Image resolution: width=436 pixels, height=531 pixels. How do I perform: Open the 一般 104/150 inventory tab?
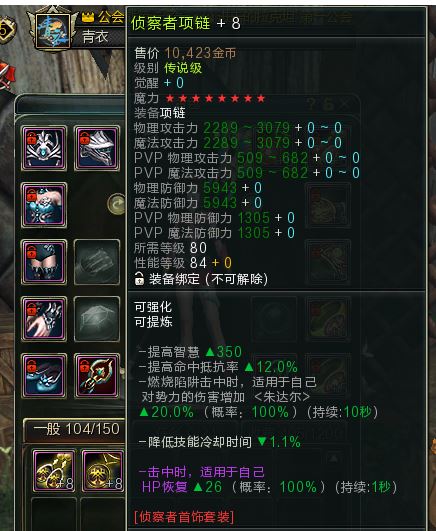(75, 429)
